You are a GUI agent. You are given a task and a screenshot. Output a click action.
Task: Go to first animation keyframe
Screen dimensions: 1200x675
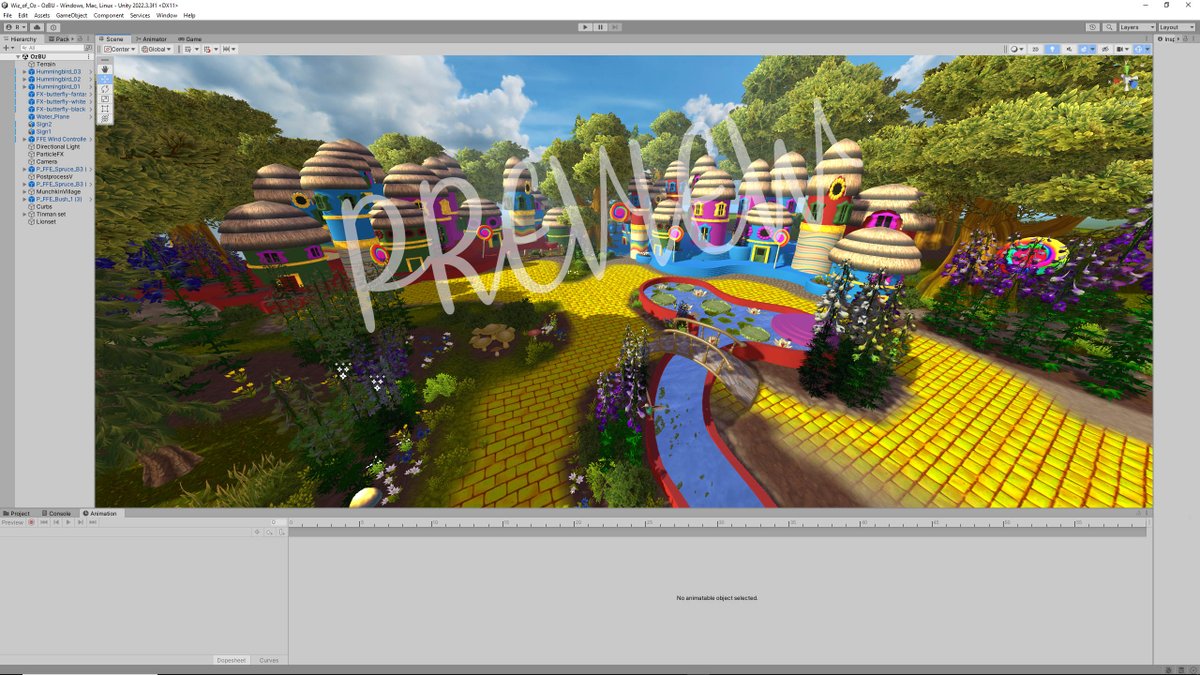coord(44,522)
